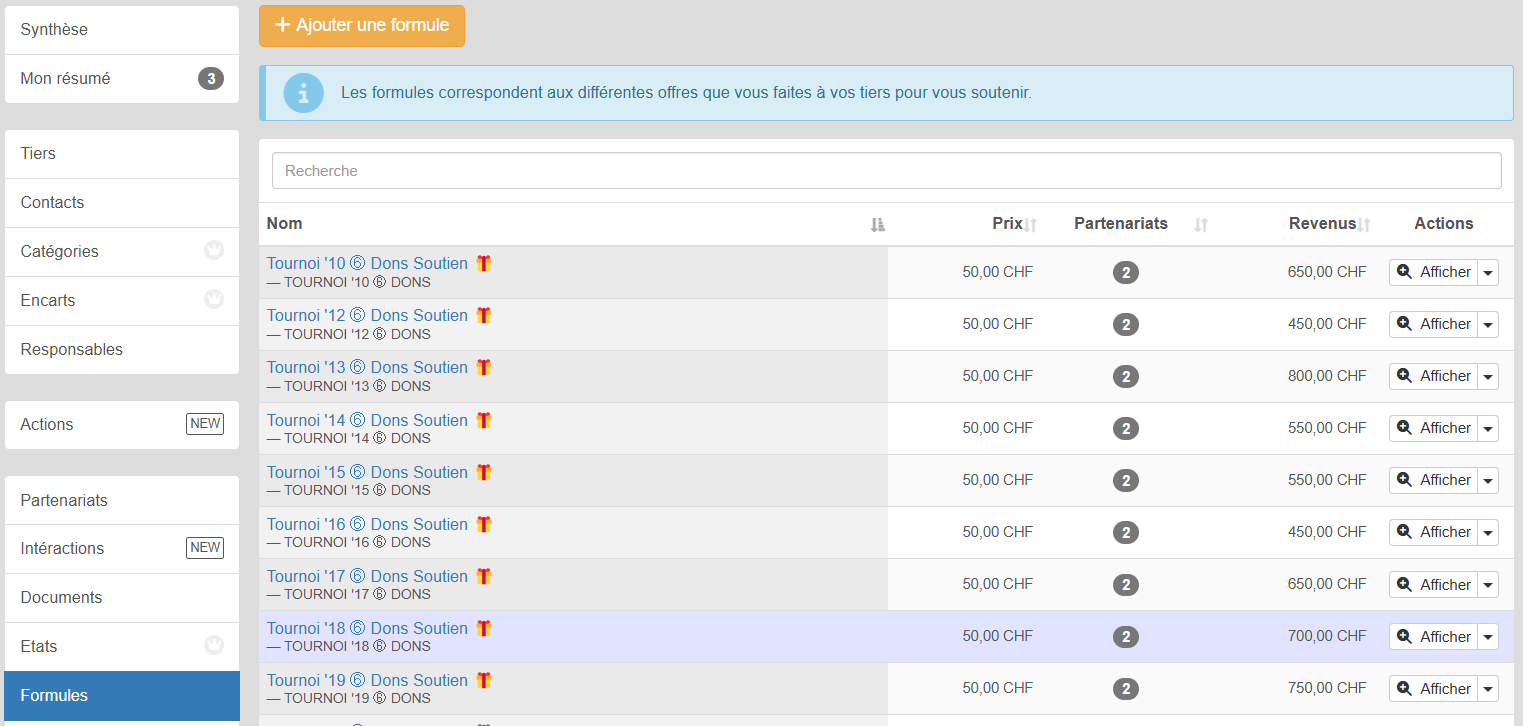Click the gift icon on Tournoi '10 row
Screen dimensions: 1523x726
click(484, 264)
